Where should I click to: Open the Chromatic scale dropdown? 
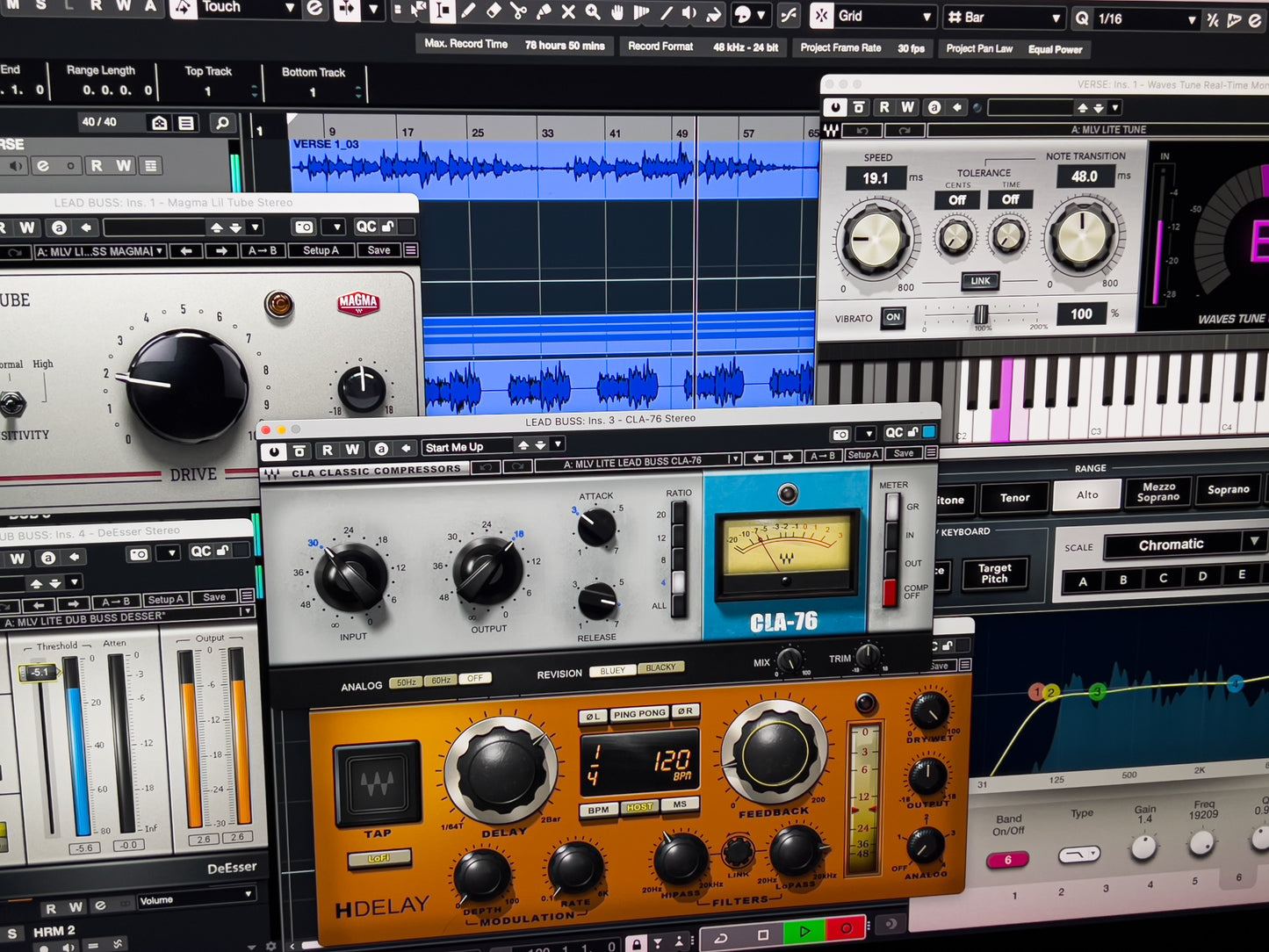(x=1253, y=543)
